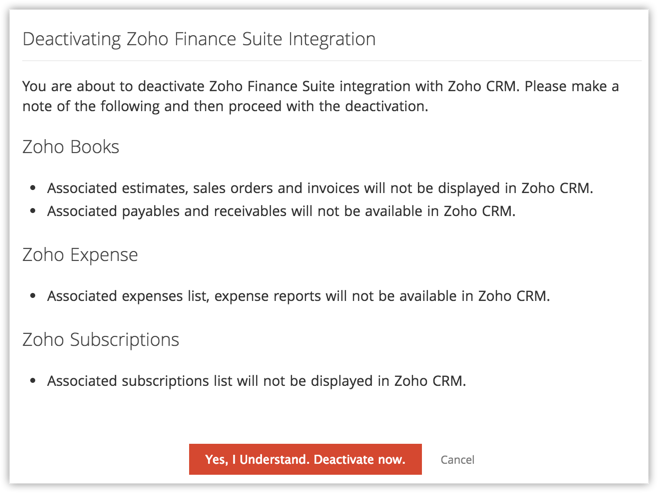This screenshot has height=493, width=658.
Task: Click the bullet dot before payables and receivables
Action: (33, 212)
